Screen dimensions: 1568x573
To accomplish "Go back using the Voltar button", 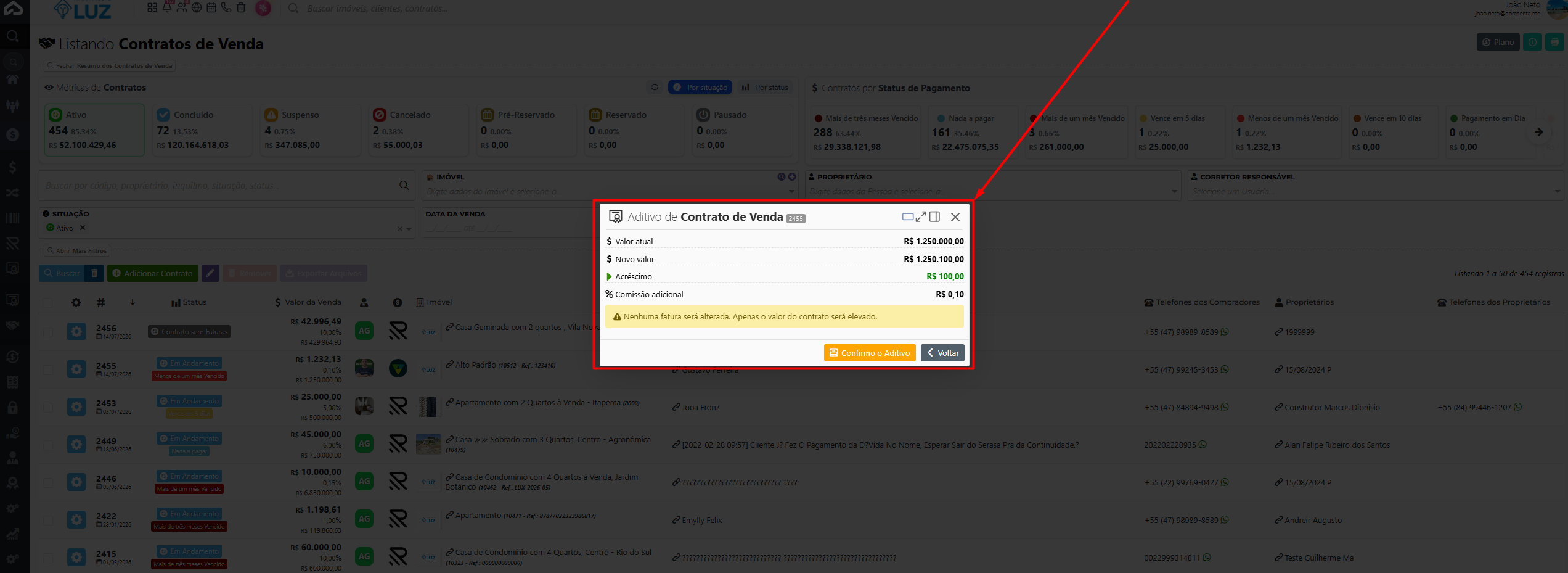I will (x=943, y=353).
